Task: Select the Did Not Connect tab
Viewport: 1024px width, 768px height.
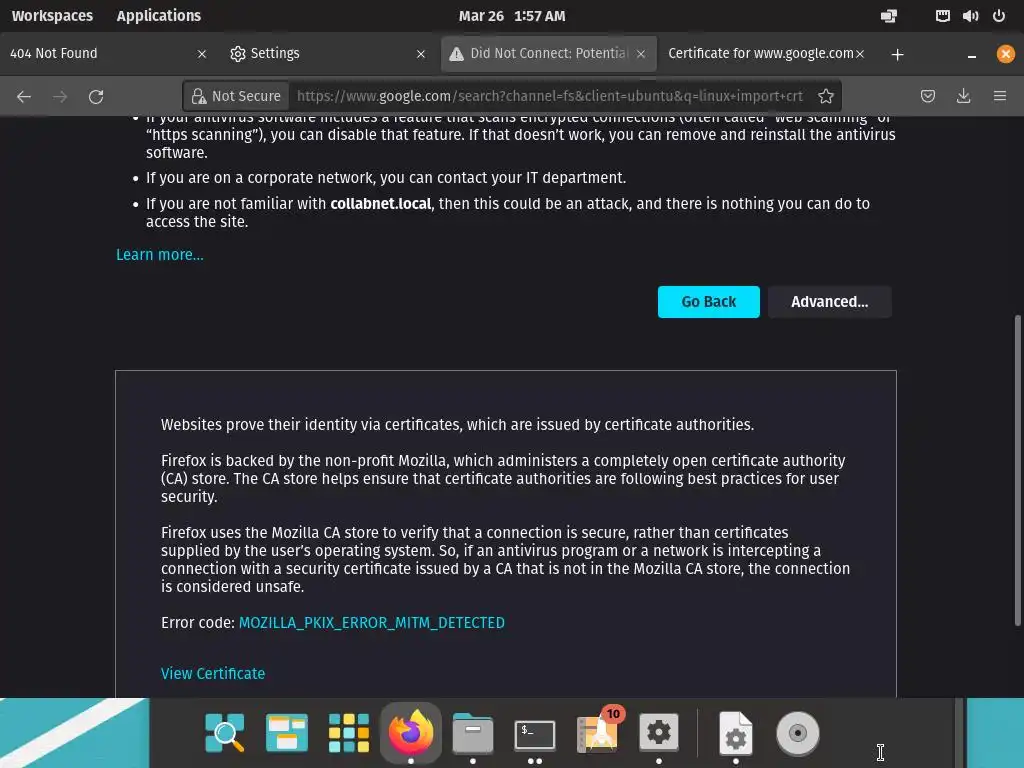Action: point(549,54)
